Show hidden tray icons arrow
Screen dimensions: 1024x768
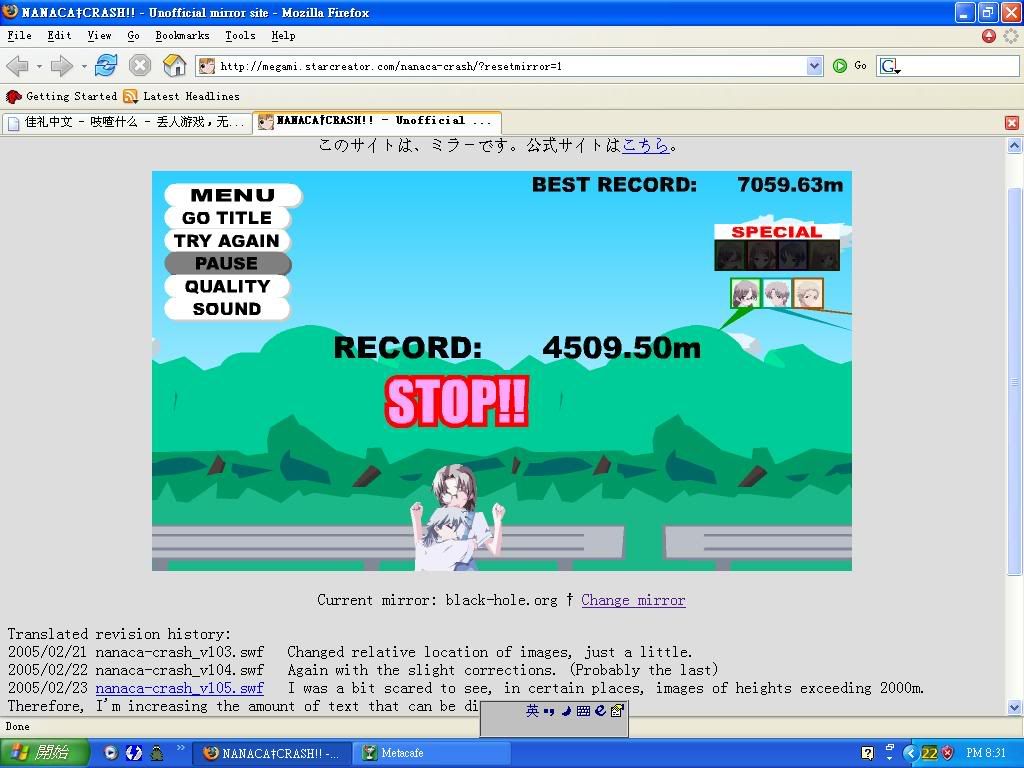(x=910, y=753)
